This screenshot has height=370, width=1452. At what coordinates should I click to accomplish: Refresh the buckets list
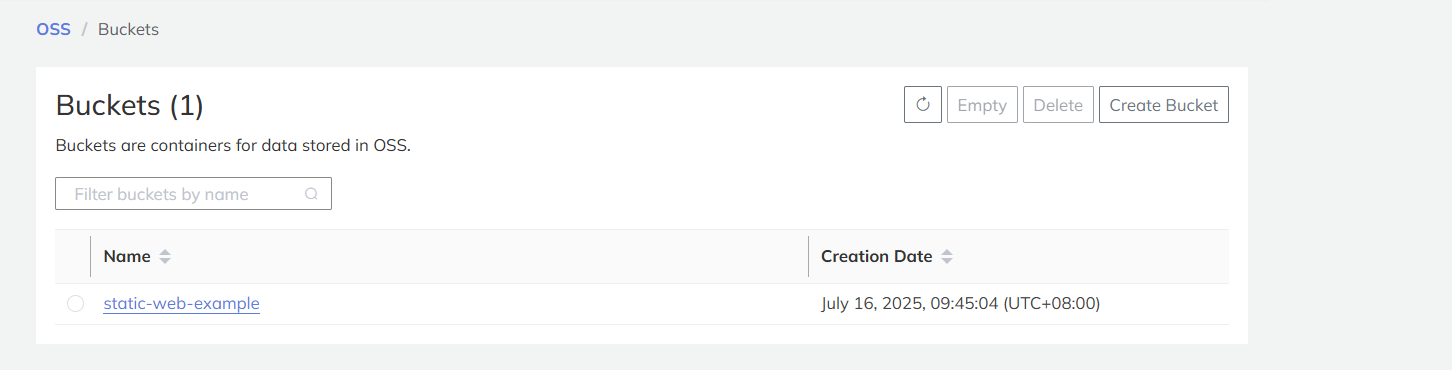[x=923, y=105]
